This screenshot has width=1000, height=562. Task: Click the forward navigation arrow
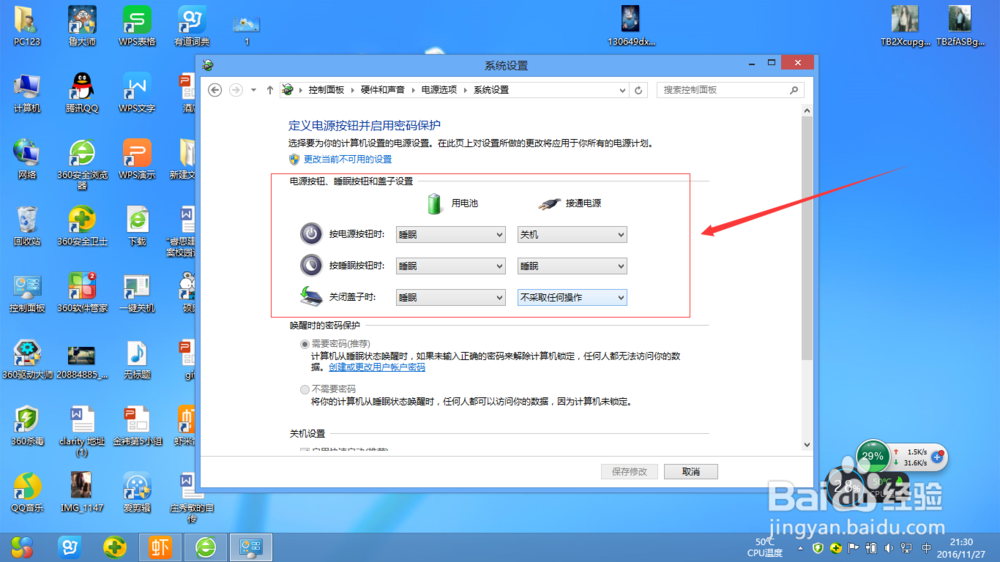point(236,90)
